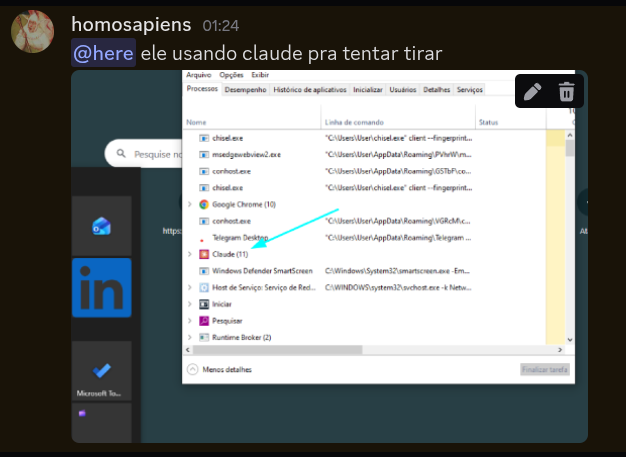Click the vertical scrollbar up arrow
Viewport: 626px width, 457px height.
point(570,135)
